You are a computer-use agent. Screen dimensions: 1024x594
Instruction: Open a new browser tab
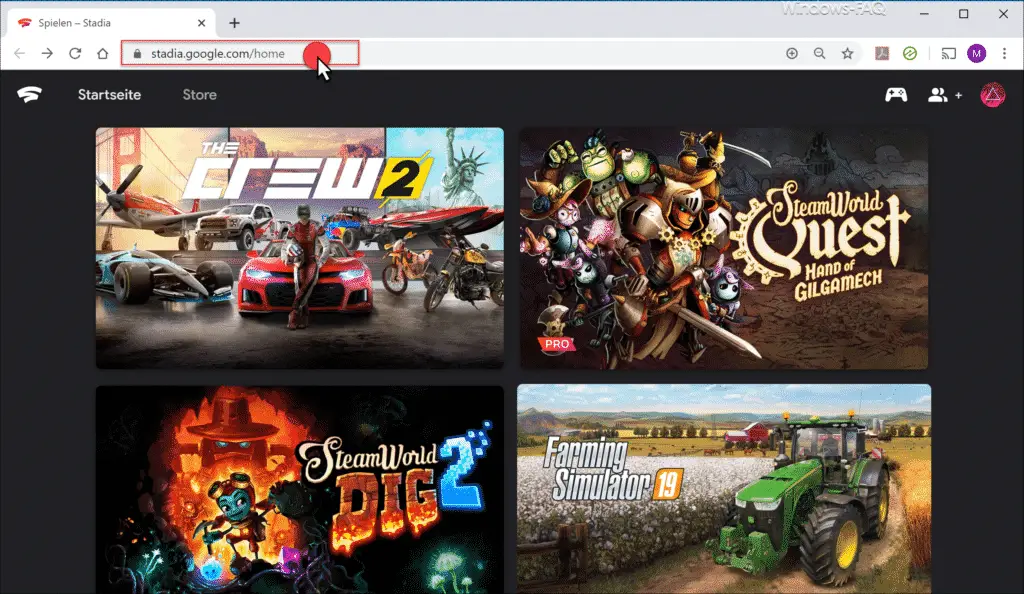click(234, 23)
